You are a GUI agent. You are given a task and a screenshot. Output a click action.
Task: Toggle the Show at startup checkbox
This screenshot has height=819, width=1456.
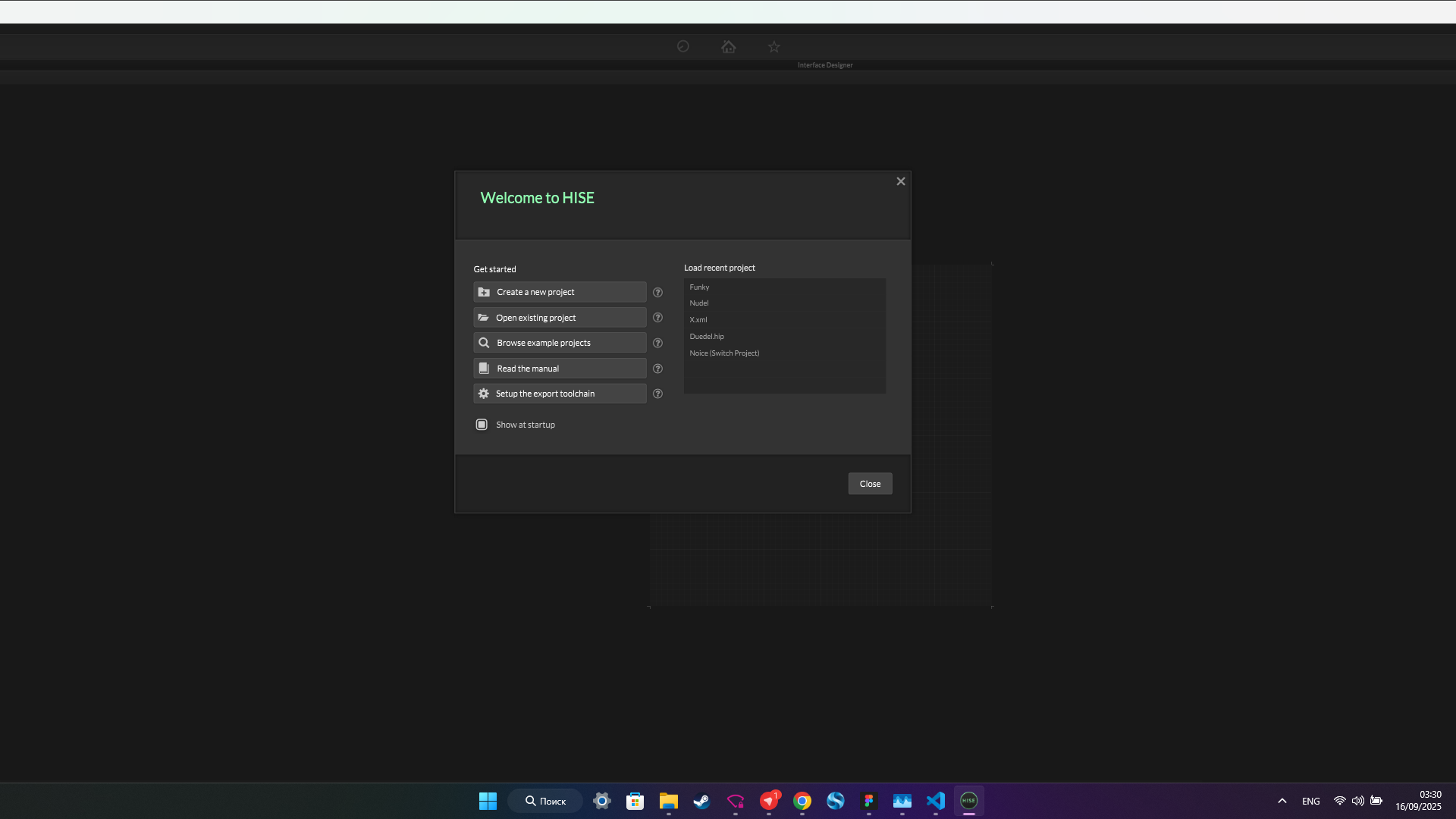[x=482, y=425]
